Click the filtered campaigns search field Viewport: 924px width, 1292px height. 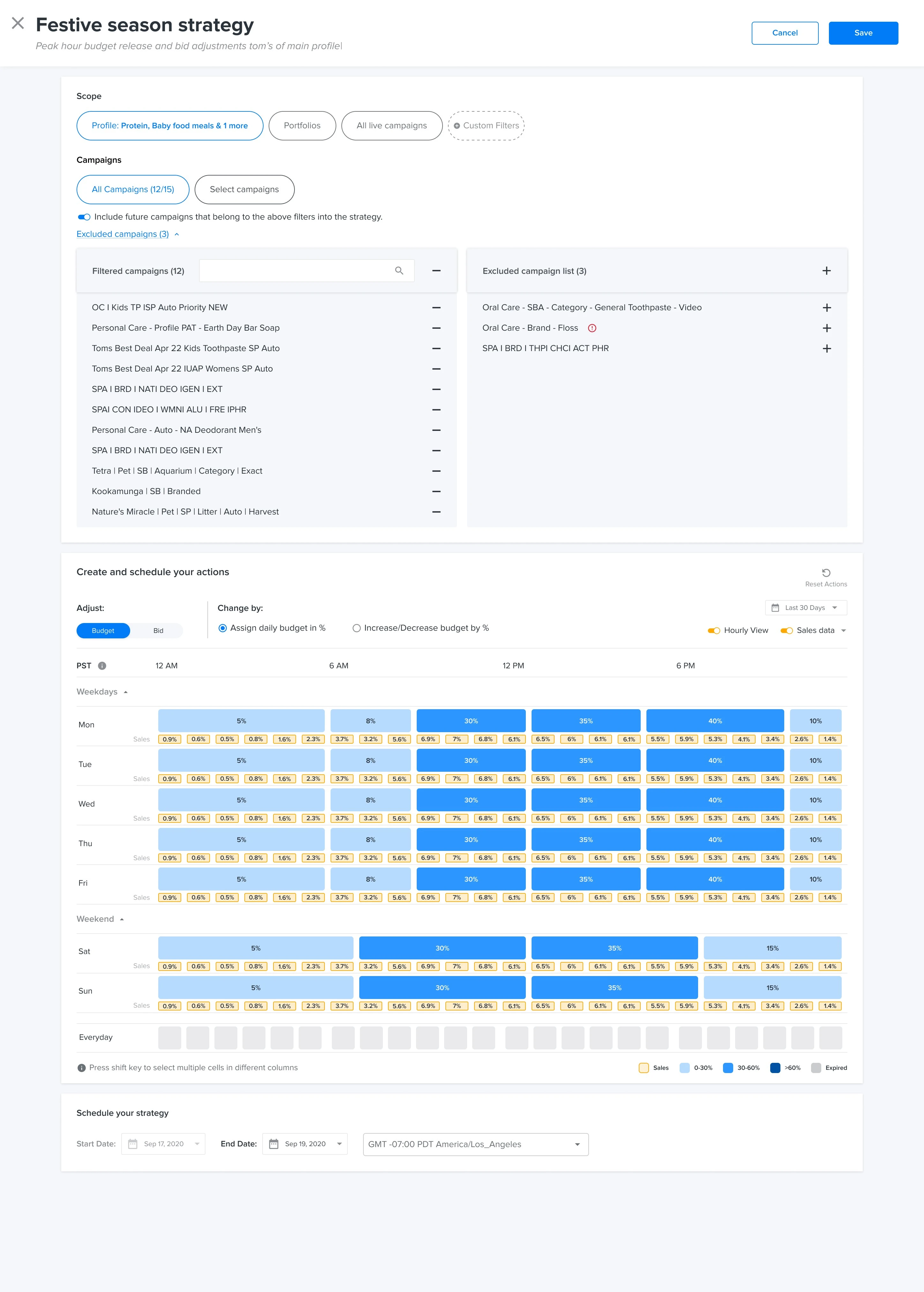point(307,271)
